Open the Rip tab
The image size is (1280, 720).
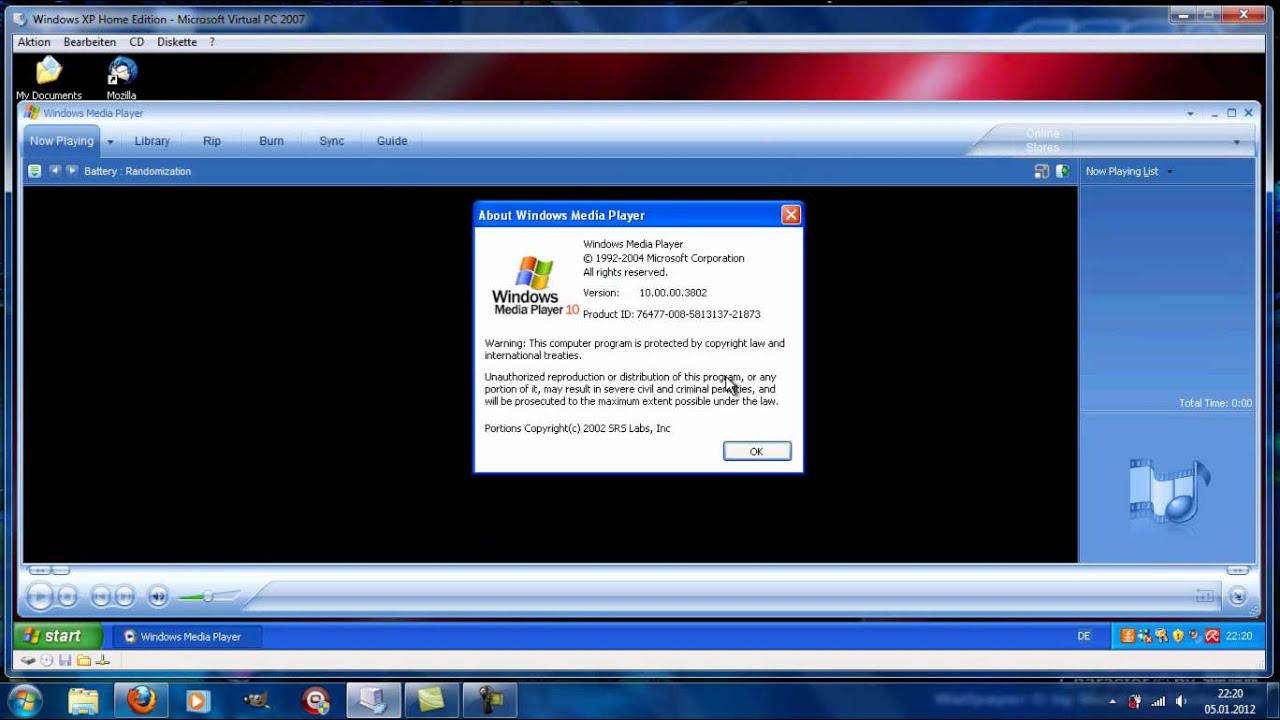tap(212, 141)
